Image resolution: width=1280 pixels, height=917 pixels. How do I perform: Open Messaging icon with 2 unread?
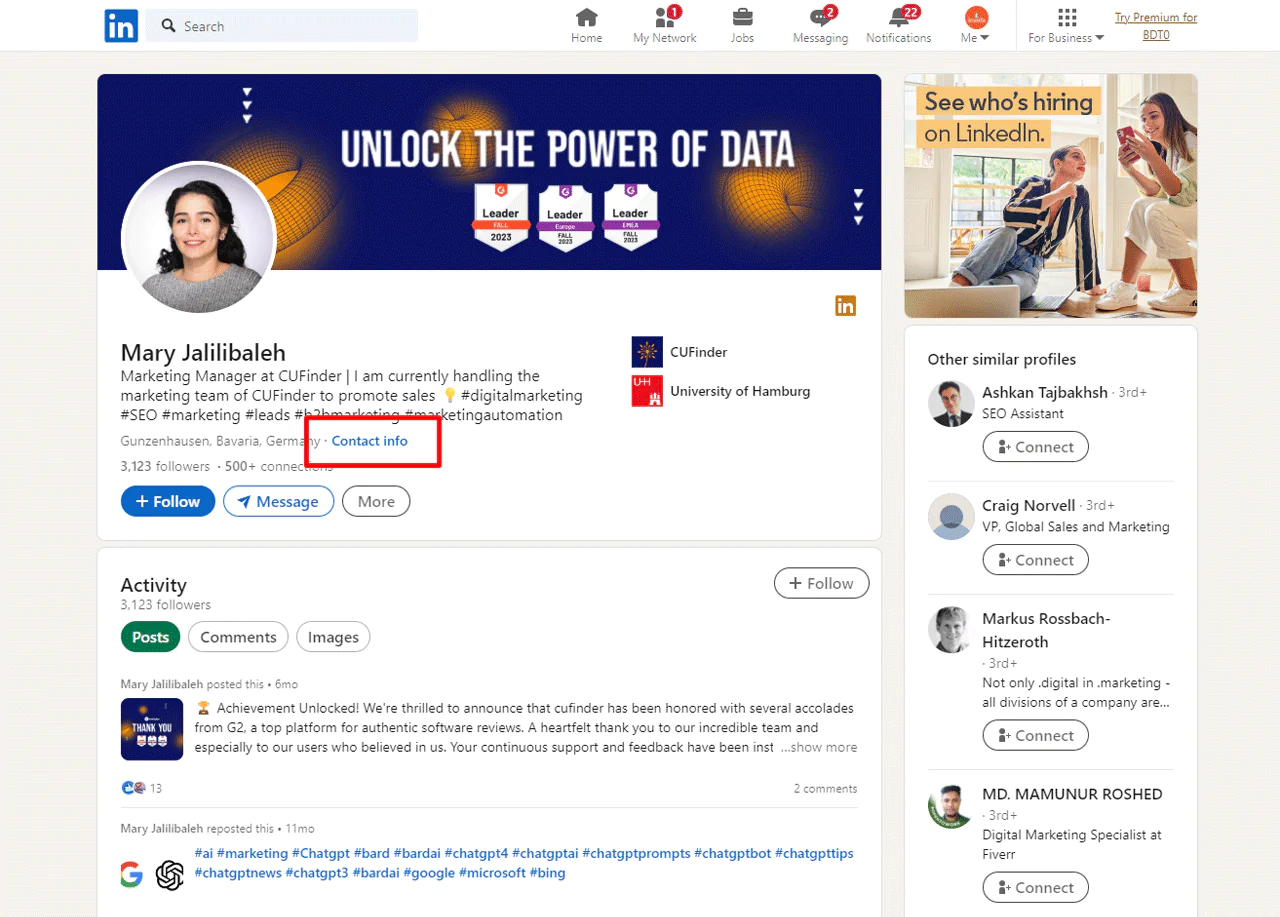[820, 18]
